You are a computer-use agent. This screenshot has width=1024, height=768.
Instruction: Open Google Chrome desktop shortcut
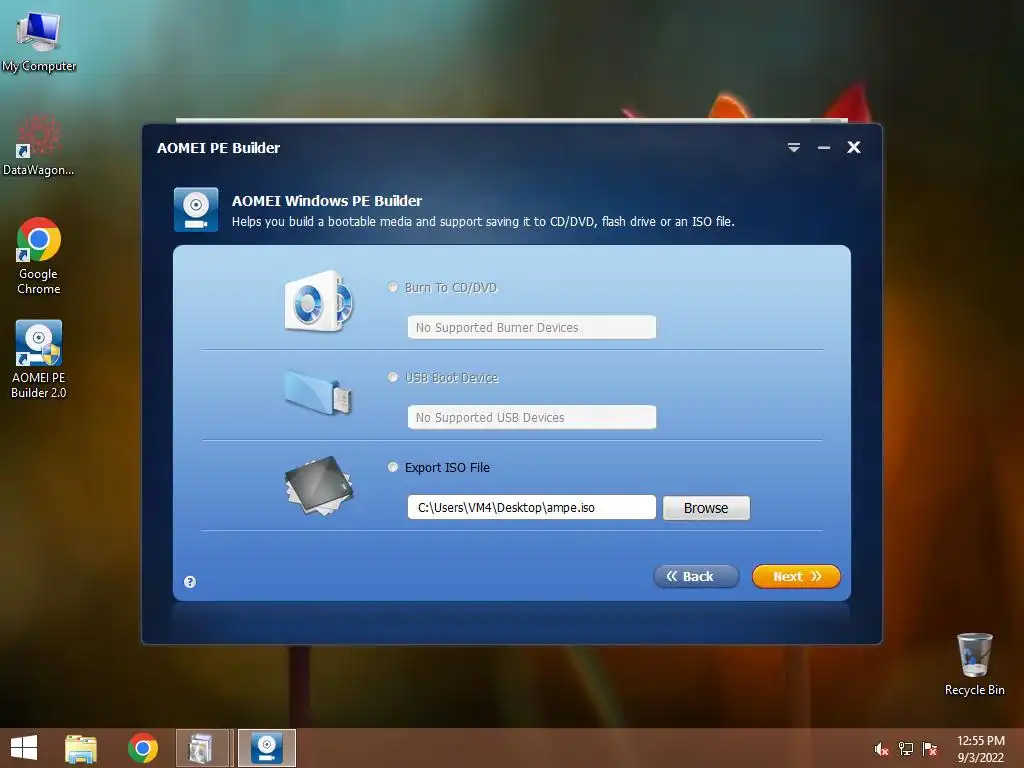click(39, 256)
